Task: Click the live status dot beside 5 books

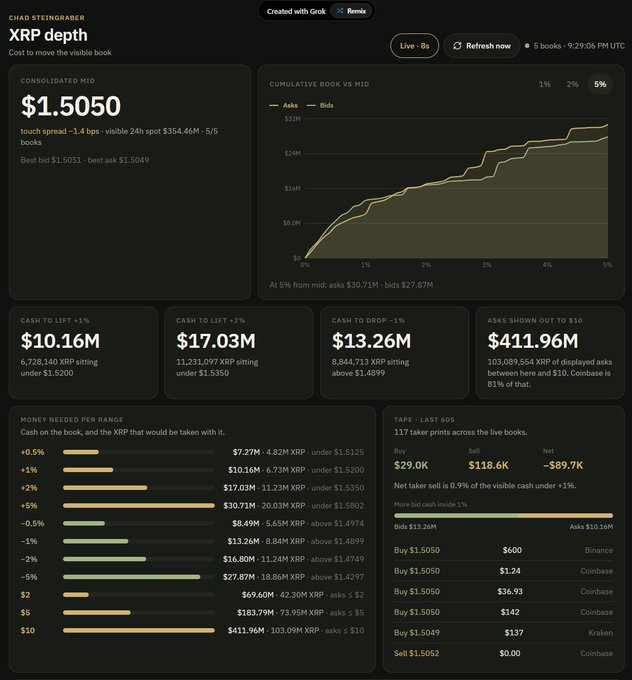Action: pyautogui.click(x=527, y=46)
